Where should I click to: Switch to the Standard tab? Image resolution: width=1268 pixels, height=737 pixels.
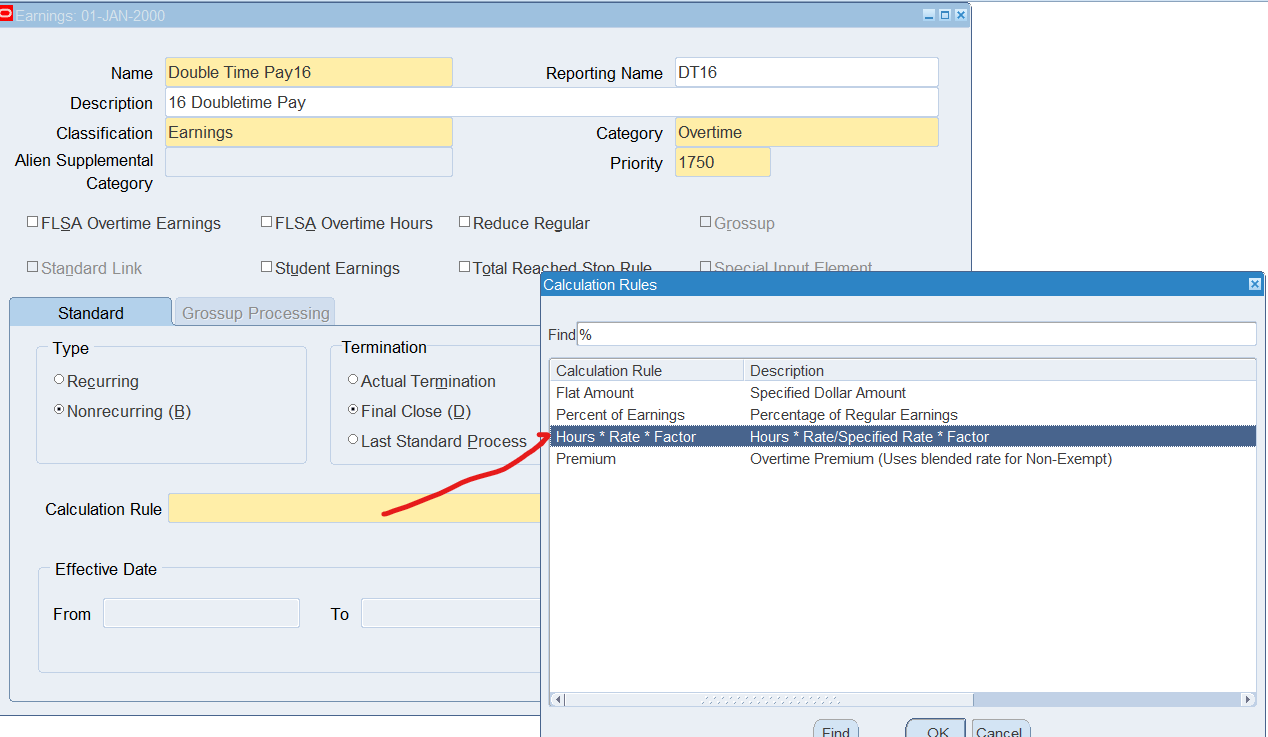tap(91, 313)
